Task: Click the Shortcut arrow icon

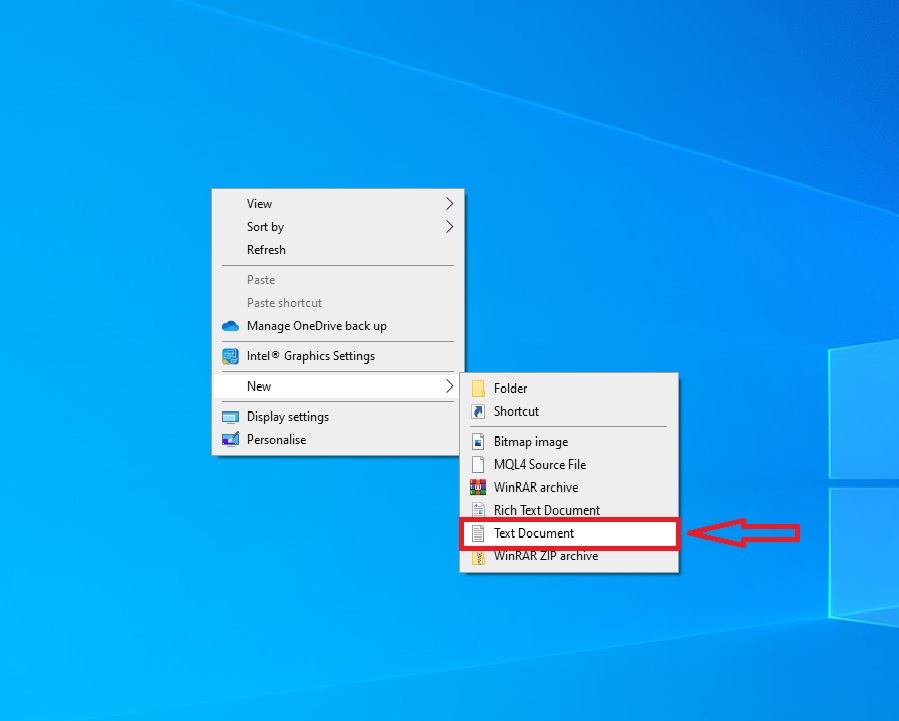Action: point(478,411)
